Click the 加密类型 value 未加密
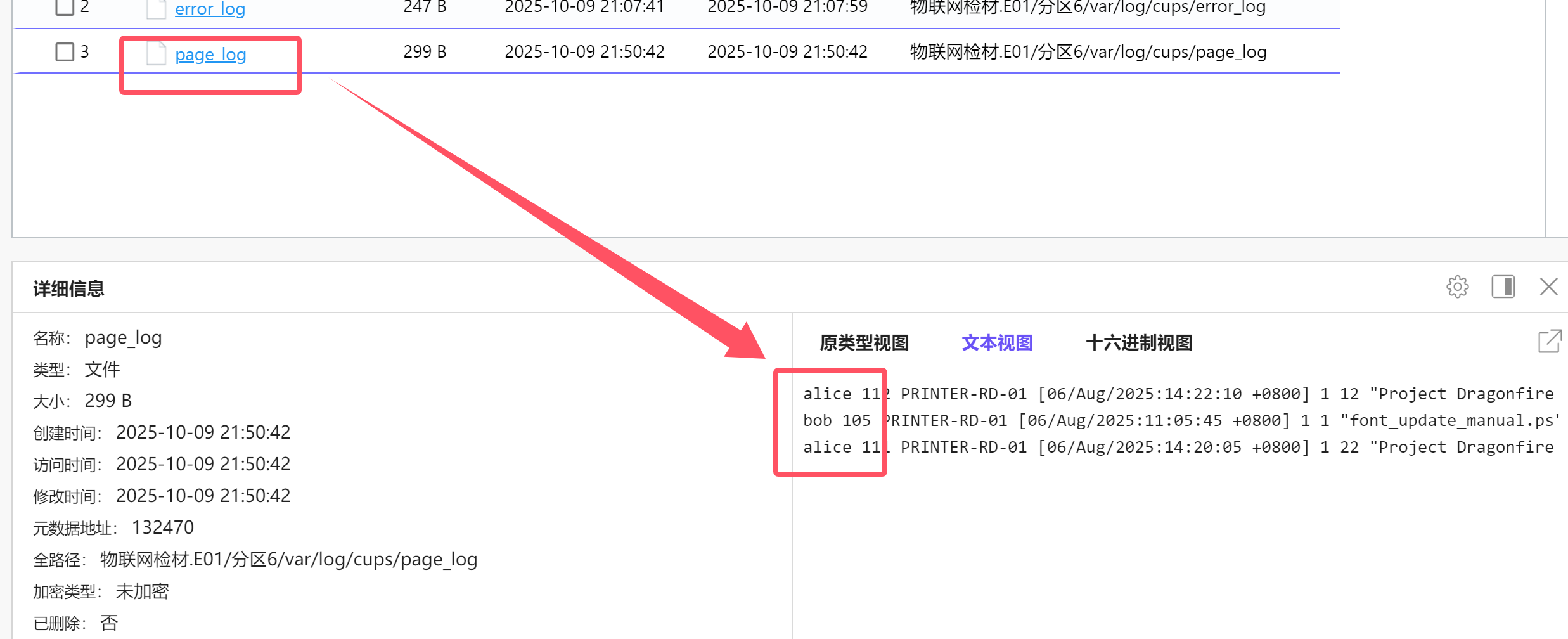 pos(142,591)
